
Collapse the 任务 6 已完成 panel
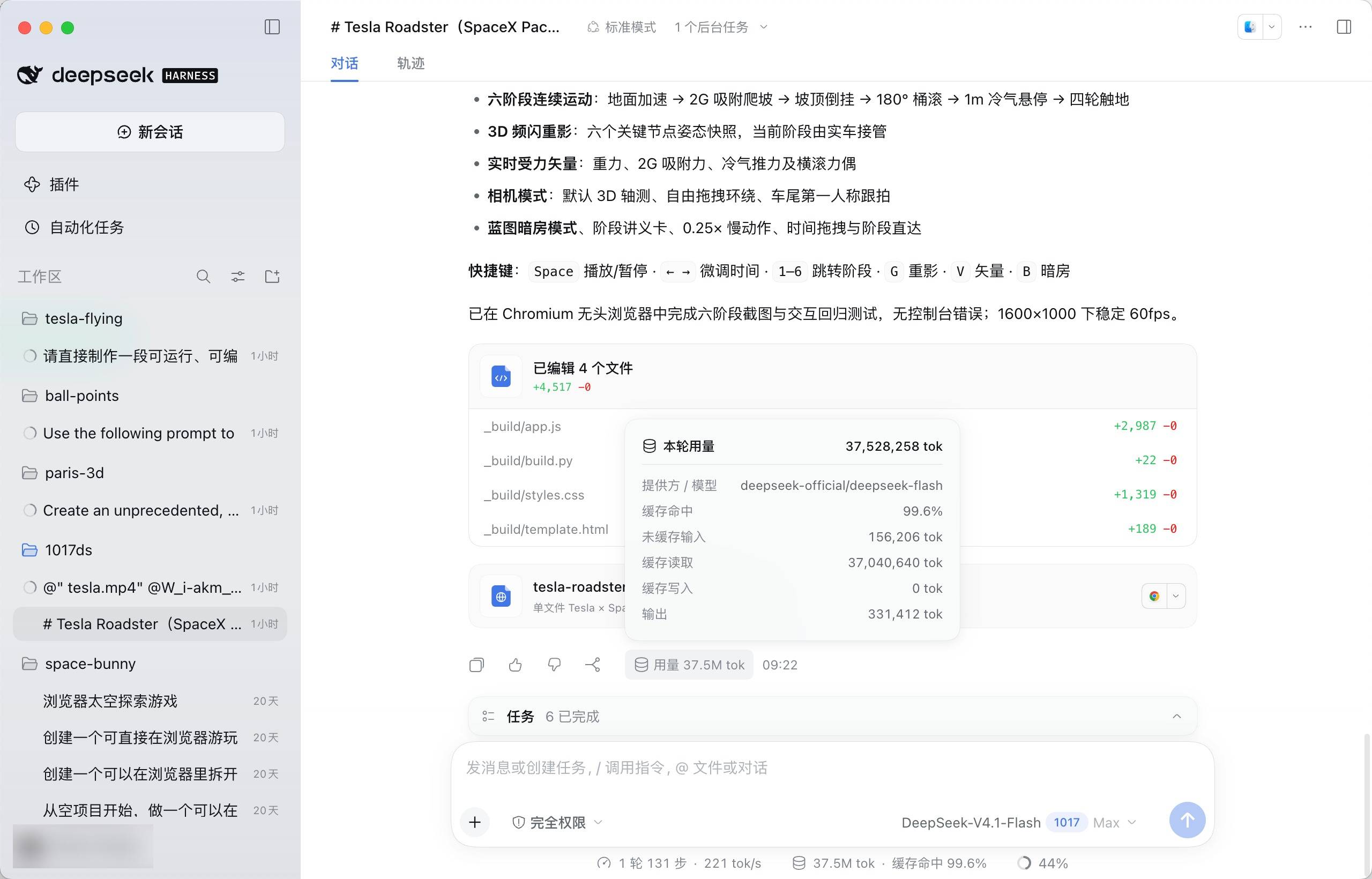point(1176,716)
